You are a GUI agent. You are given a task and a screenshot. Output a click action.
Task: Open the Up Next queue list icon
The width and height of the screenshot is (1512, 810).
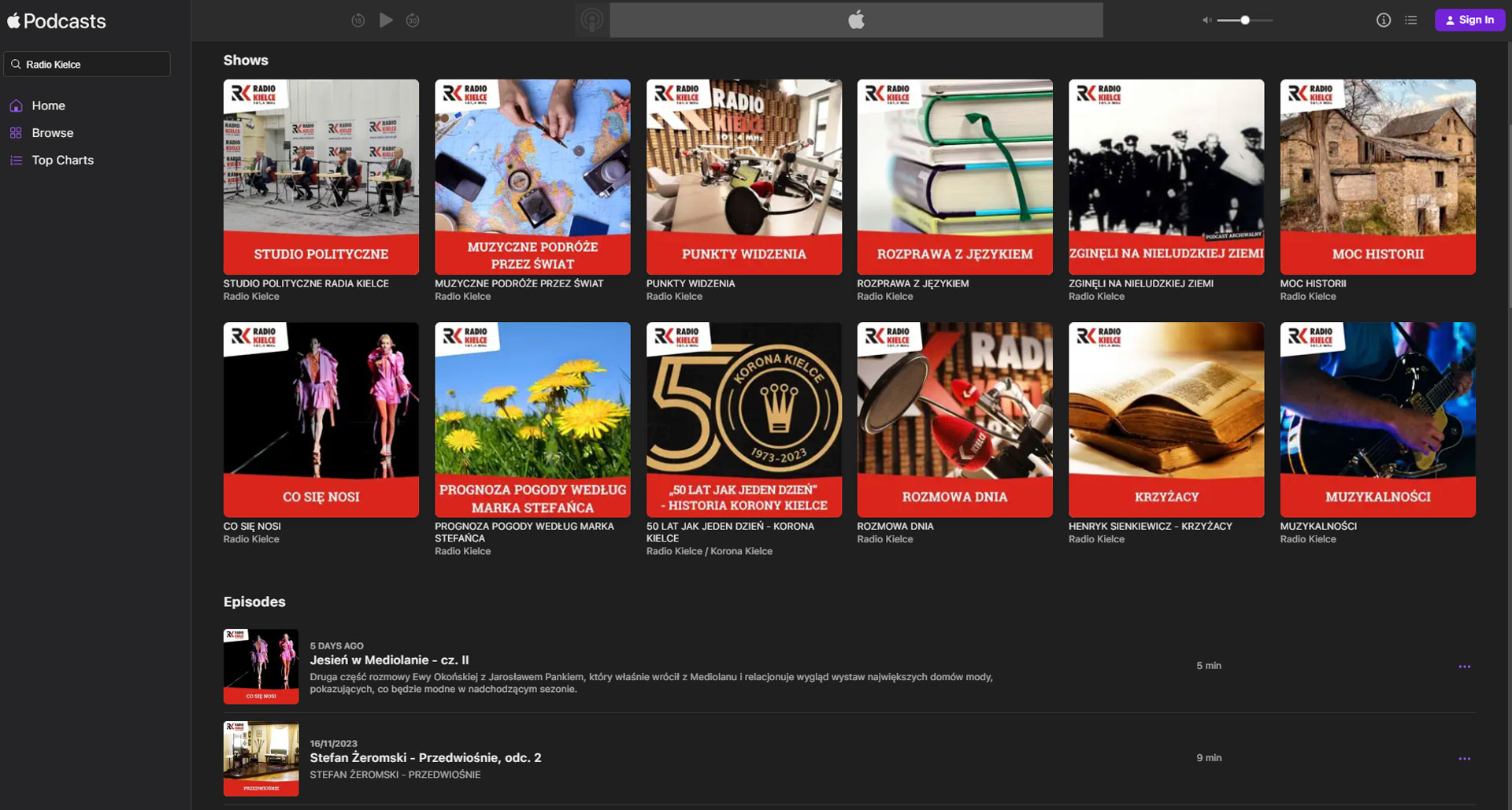1411,20
